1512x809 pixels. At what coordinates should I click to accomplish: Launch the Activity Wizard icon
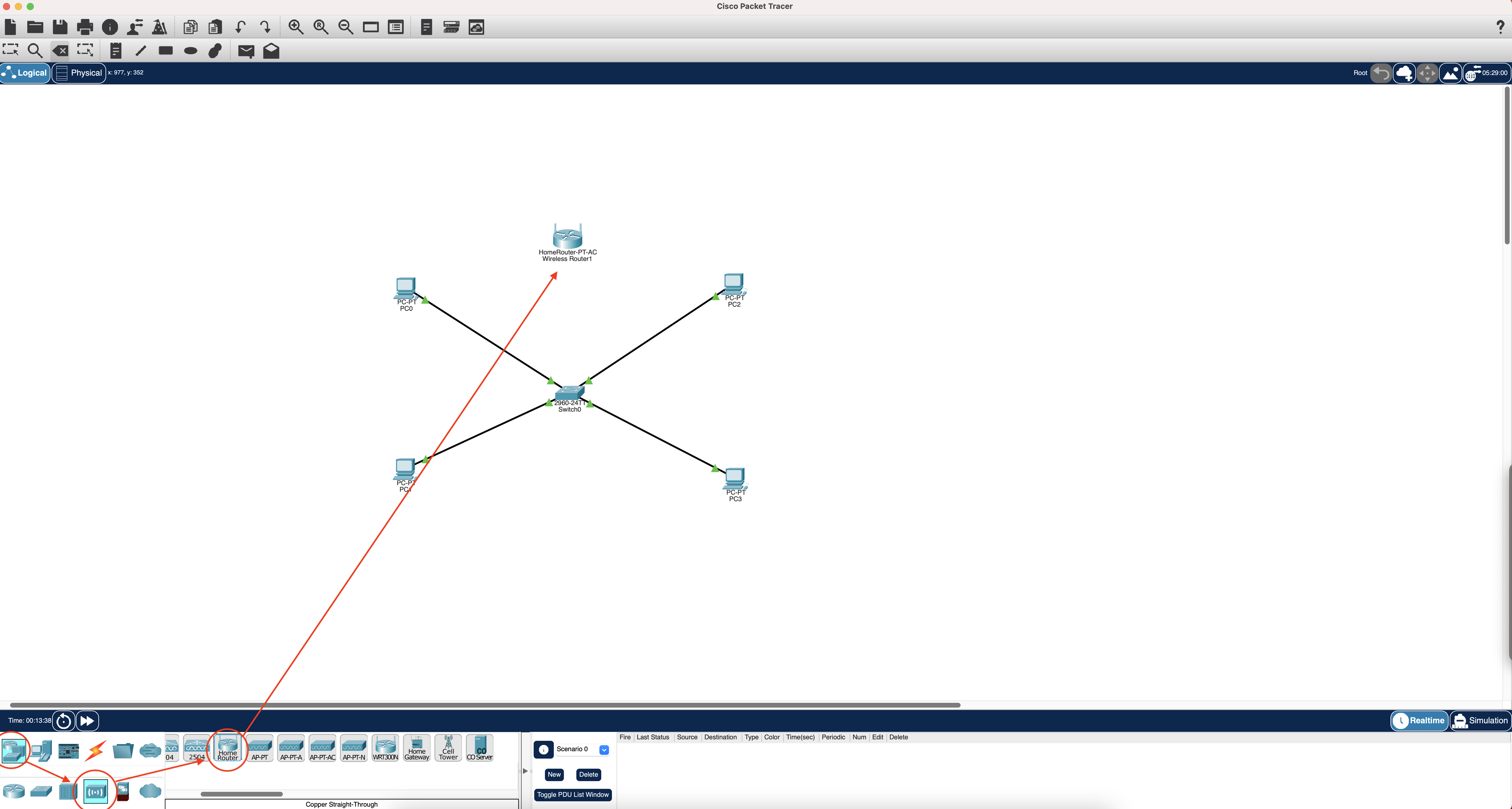pos(160,27)
